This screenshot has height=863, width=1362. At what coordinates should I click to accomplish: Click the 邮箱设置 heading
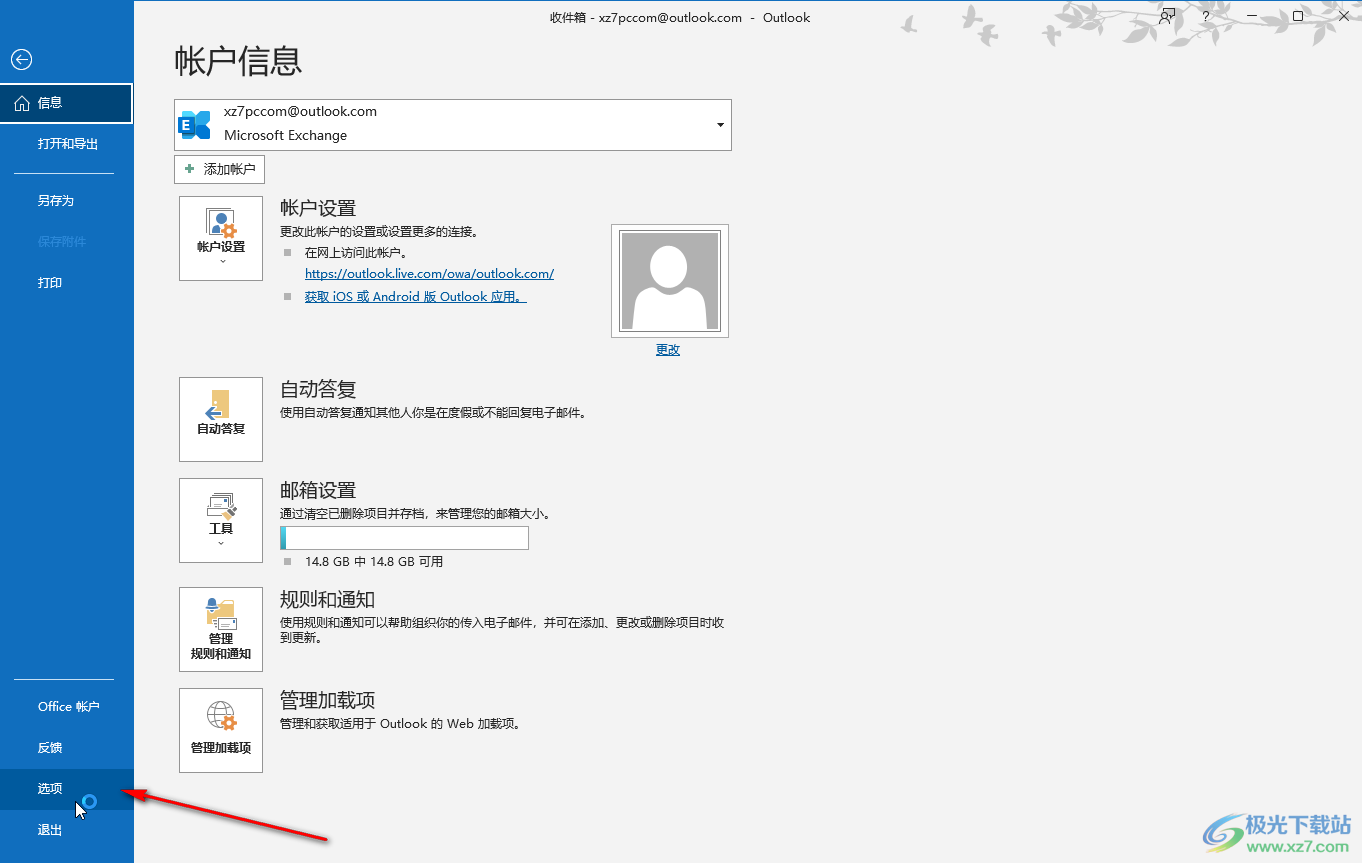click(x=318, y=491)
